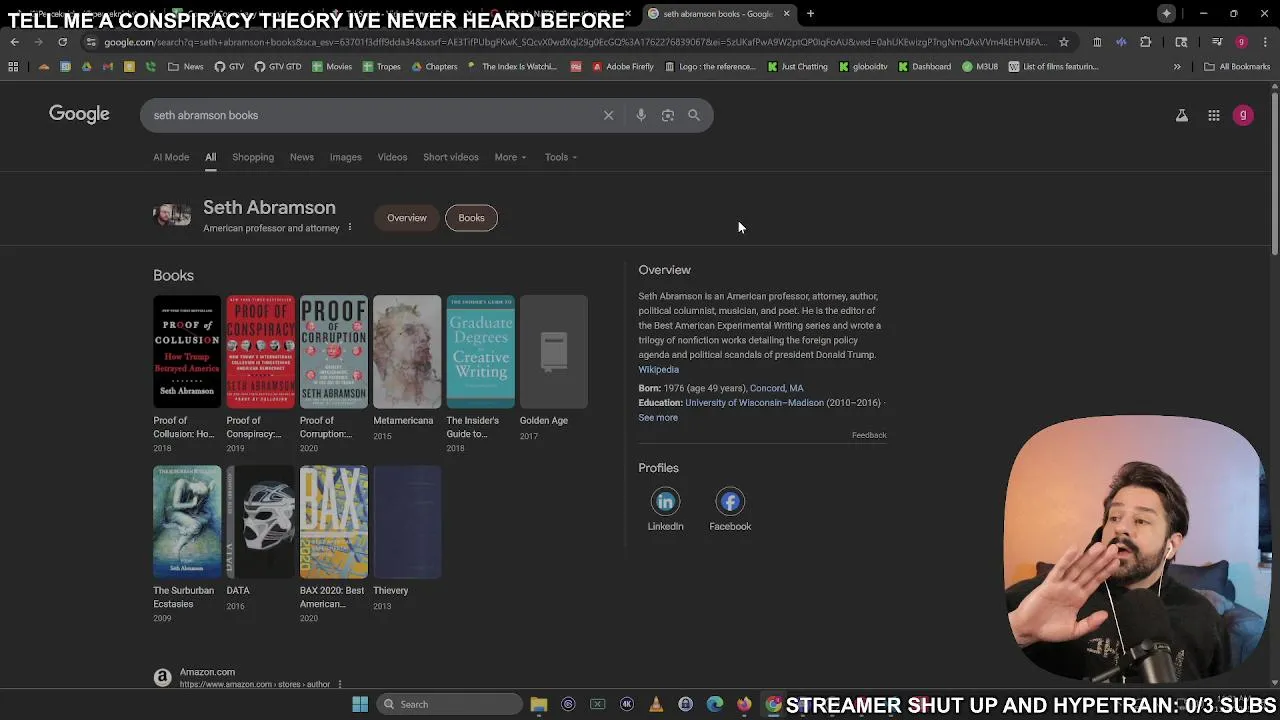Open the more options dots beside Seth Abramson

[349, 228]
